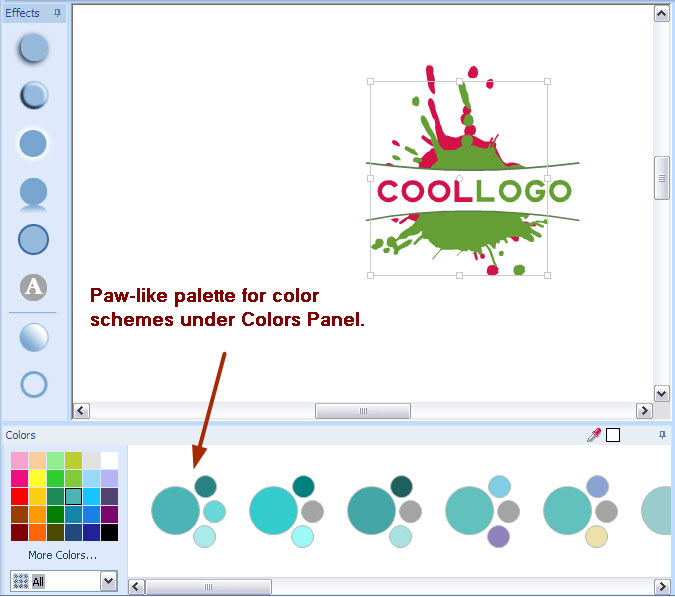
Task: Pin the Effects panel
Action: pyautogui.click(x=57, y=13)
